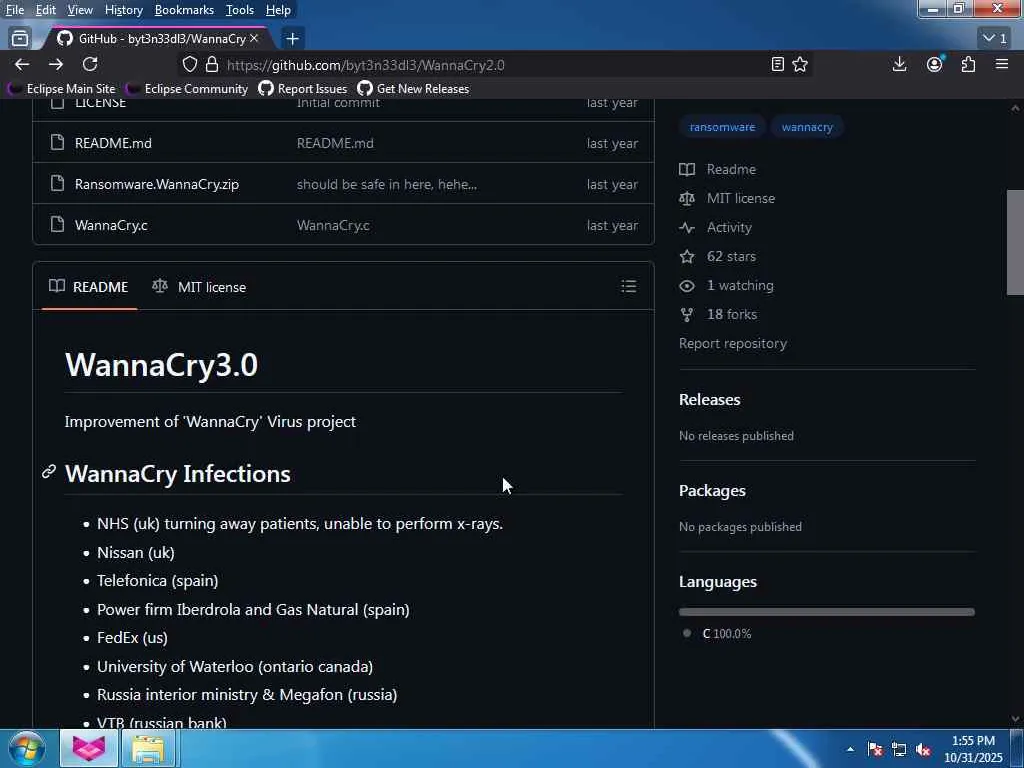
Task: Go back with the browser back arrow
Action: (x=22, y=64)
